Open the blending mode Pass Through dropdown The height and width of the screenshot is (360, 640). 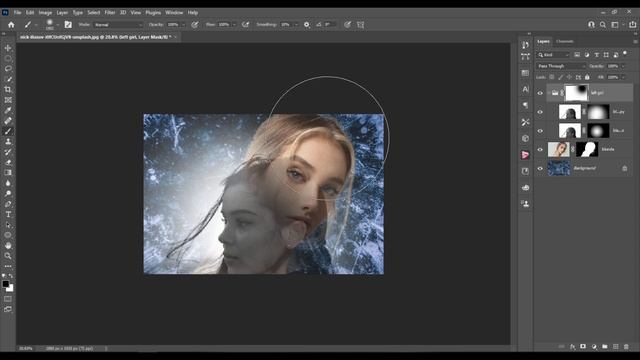561,66
